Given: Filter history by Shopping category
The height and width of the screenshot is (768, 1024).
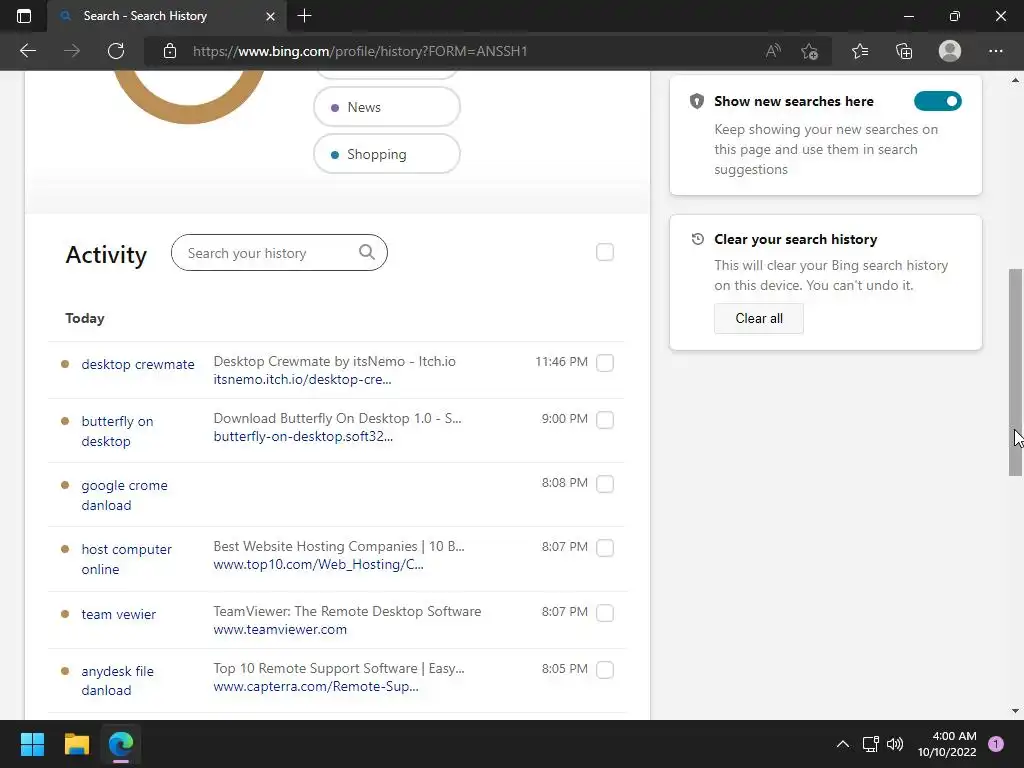Looking at the screenshot, I should (387, 154).
